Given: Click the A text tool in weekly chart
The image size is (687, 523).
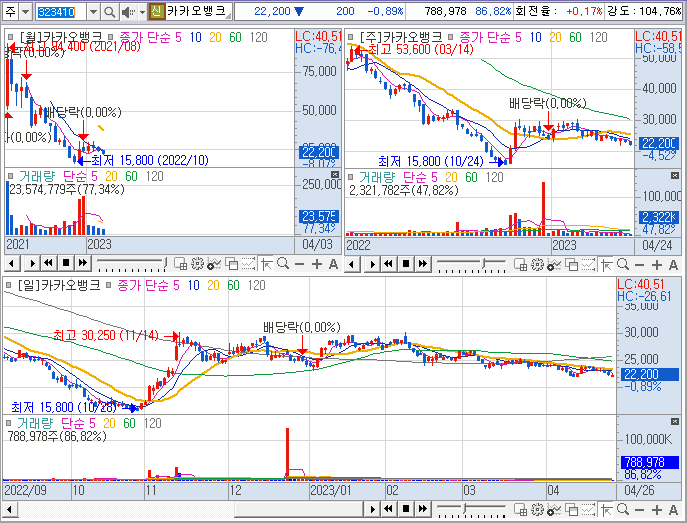Looking at the screenshot, I should click(673, 265).
